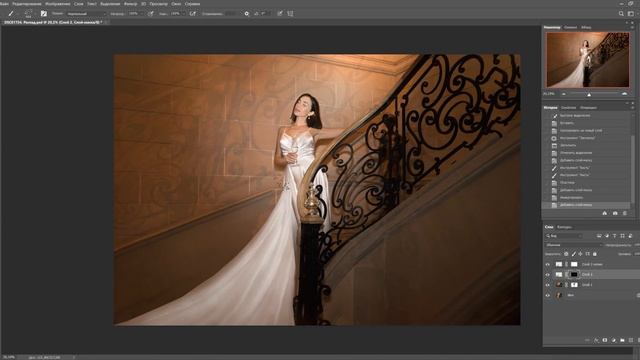Filter layers by smart objects icon
Viewport: 640px width, 360px height.
point(630,236)
